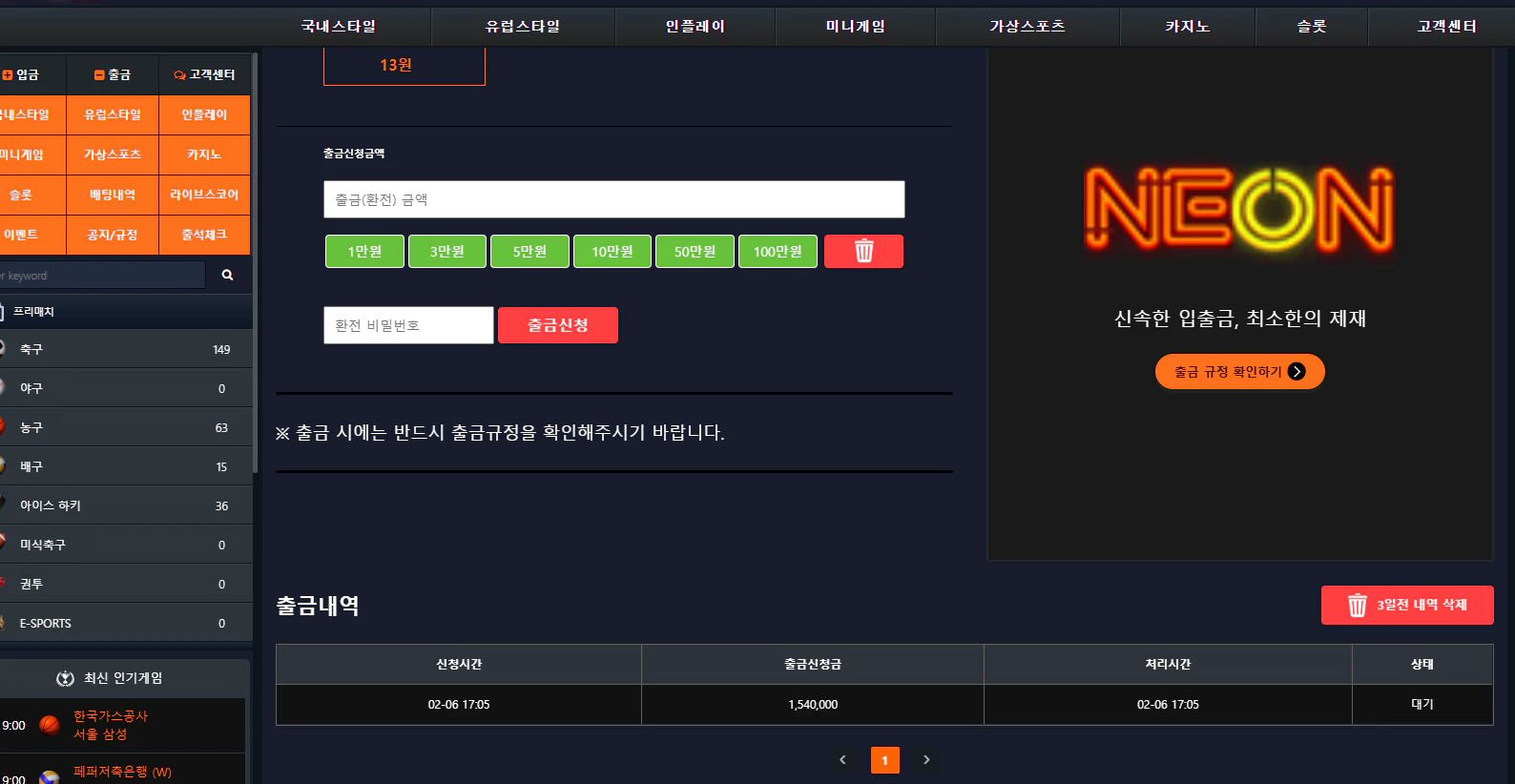
Task: Click the 대기 status cell
Action: (1422, 705)
